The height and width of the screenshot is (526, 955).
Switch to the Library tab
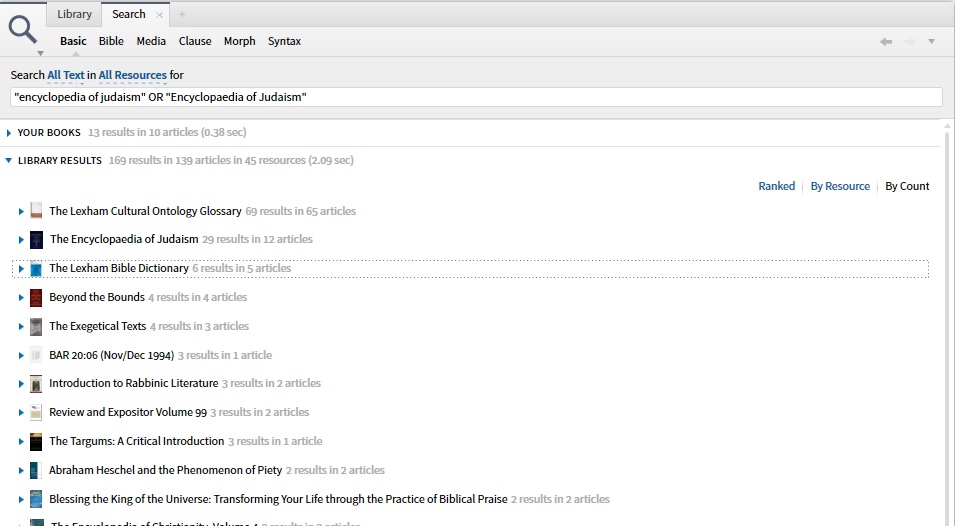[74, 14]
